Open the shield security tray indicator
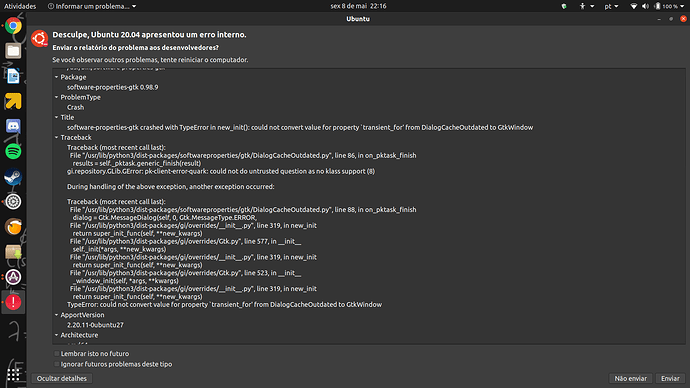 (x=564, y=6)
